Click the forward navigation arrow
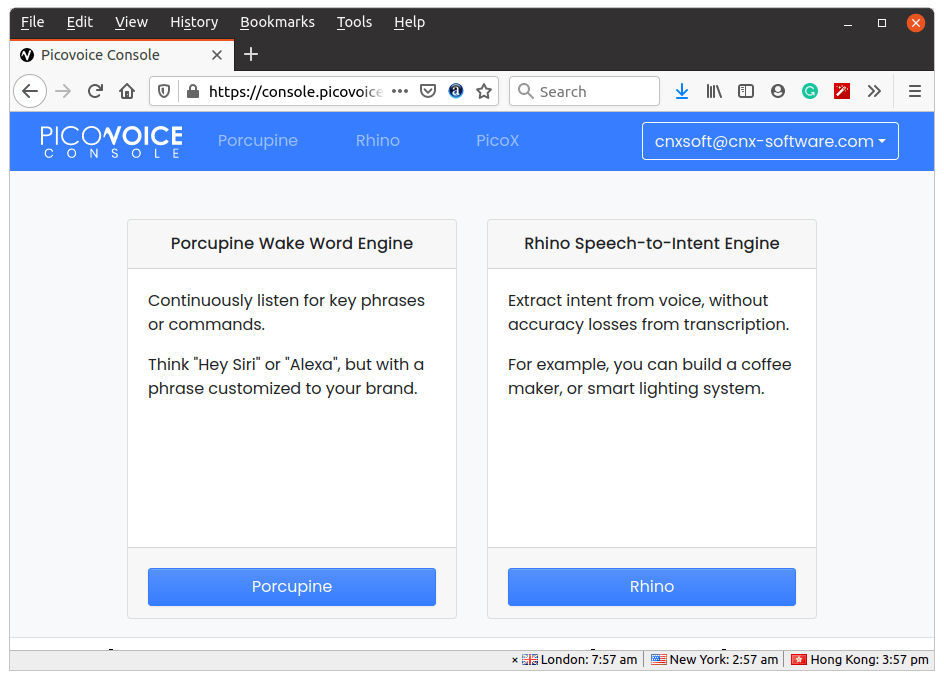 (63, 92)
